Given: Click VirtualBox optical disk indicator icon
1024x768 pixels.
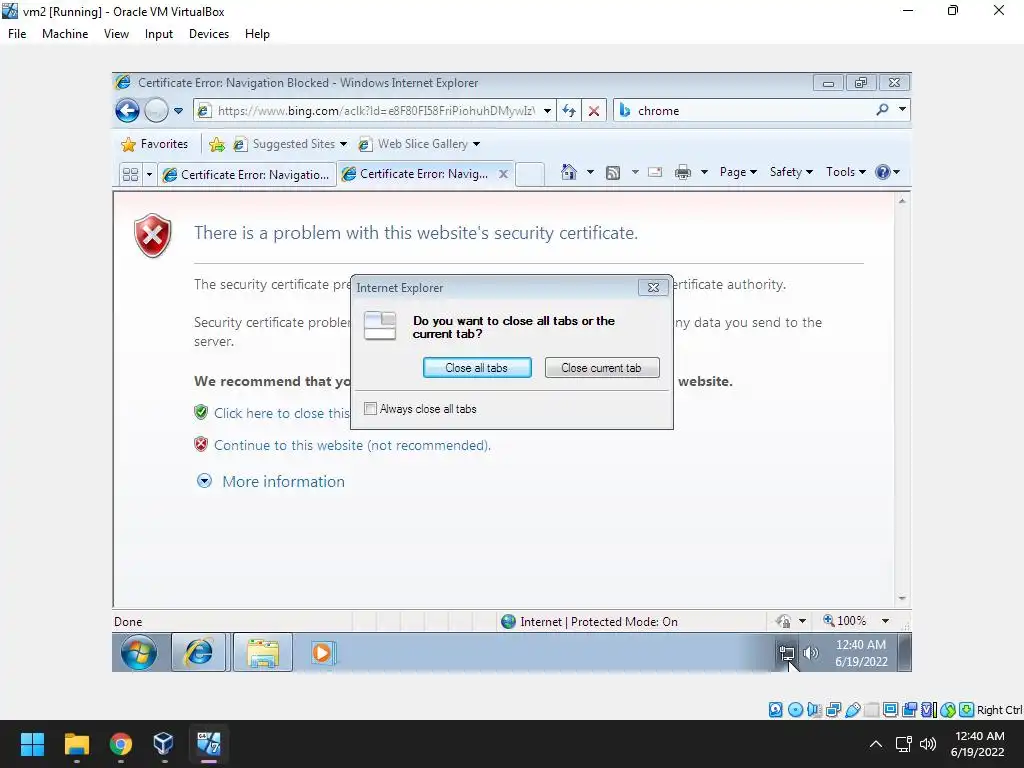Looking at the screenshot, I should [x=795, y=710].
